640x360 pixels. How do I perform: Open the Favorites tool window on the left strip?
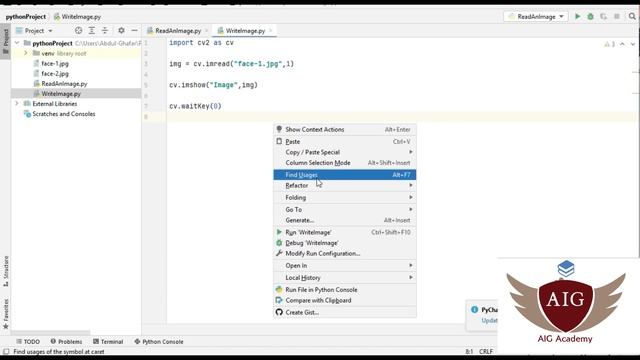(x=6, y=313)
